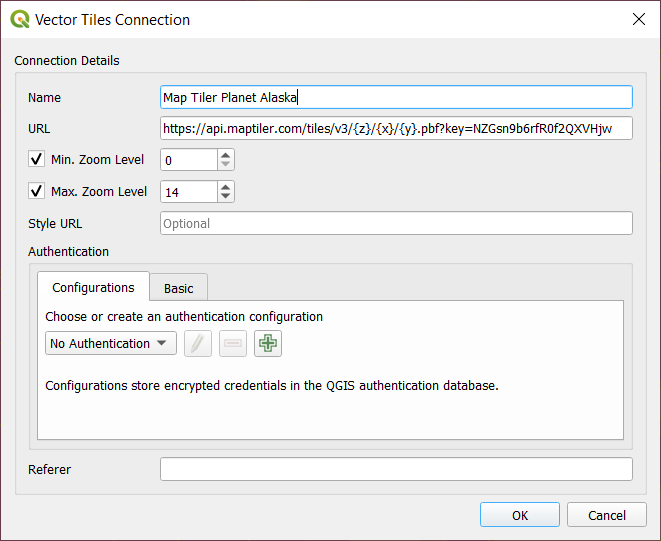Click into the Name text field
This screenshot has width=661, height=541.
396,97
